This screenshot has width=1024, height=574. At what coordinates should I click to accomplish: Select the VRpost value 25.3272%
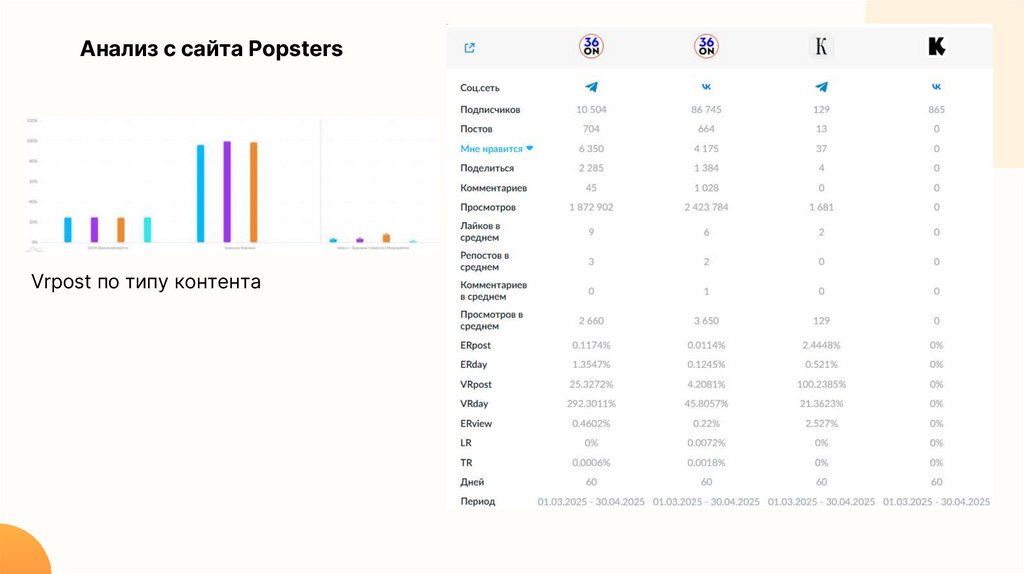(591, 385)
